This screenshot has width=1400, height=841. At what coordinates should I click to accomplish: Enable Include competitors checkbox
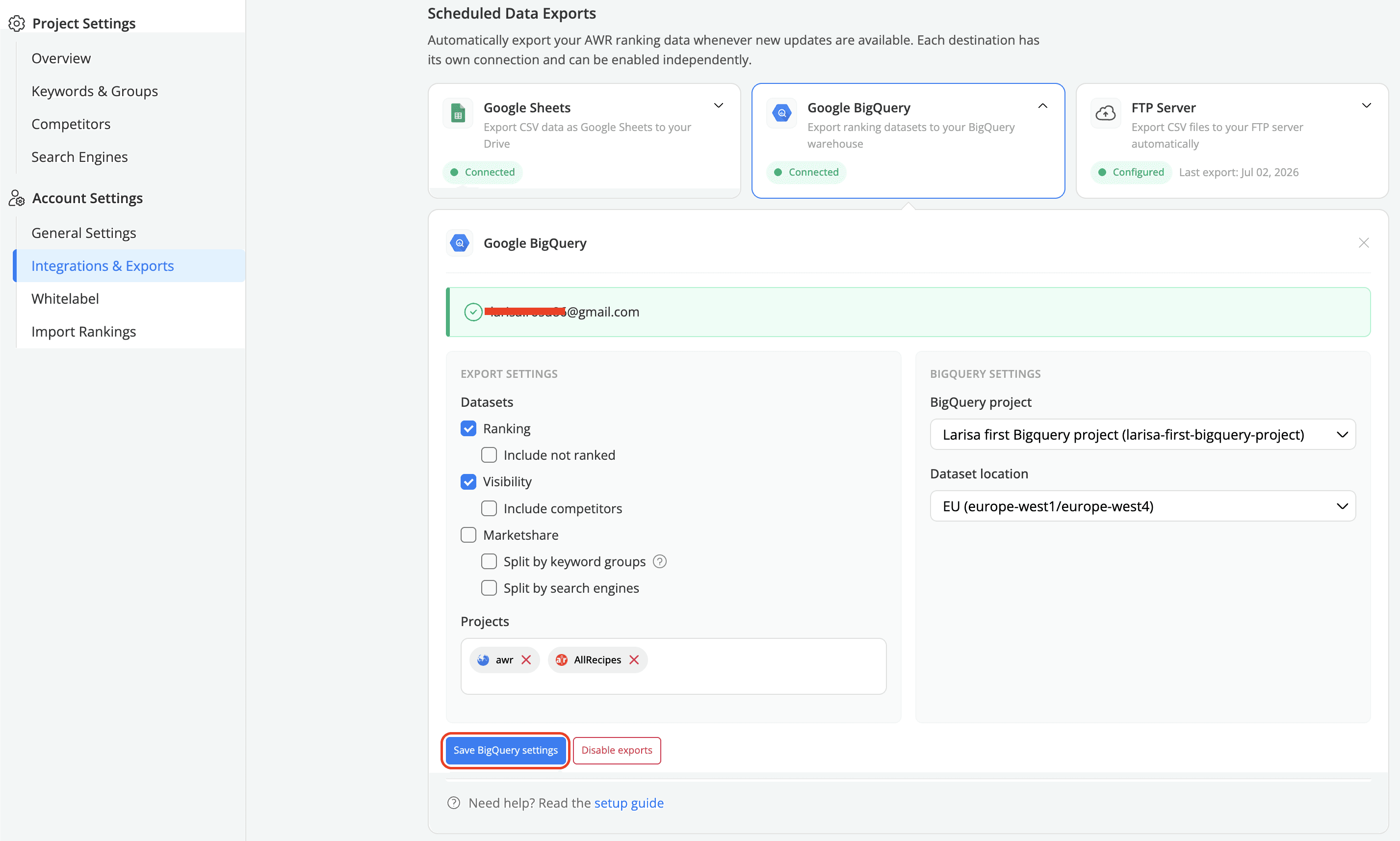pyautogui.click(x=489, y=508)
